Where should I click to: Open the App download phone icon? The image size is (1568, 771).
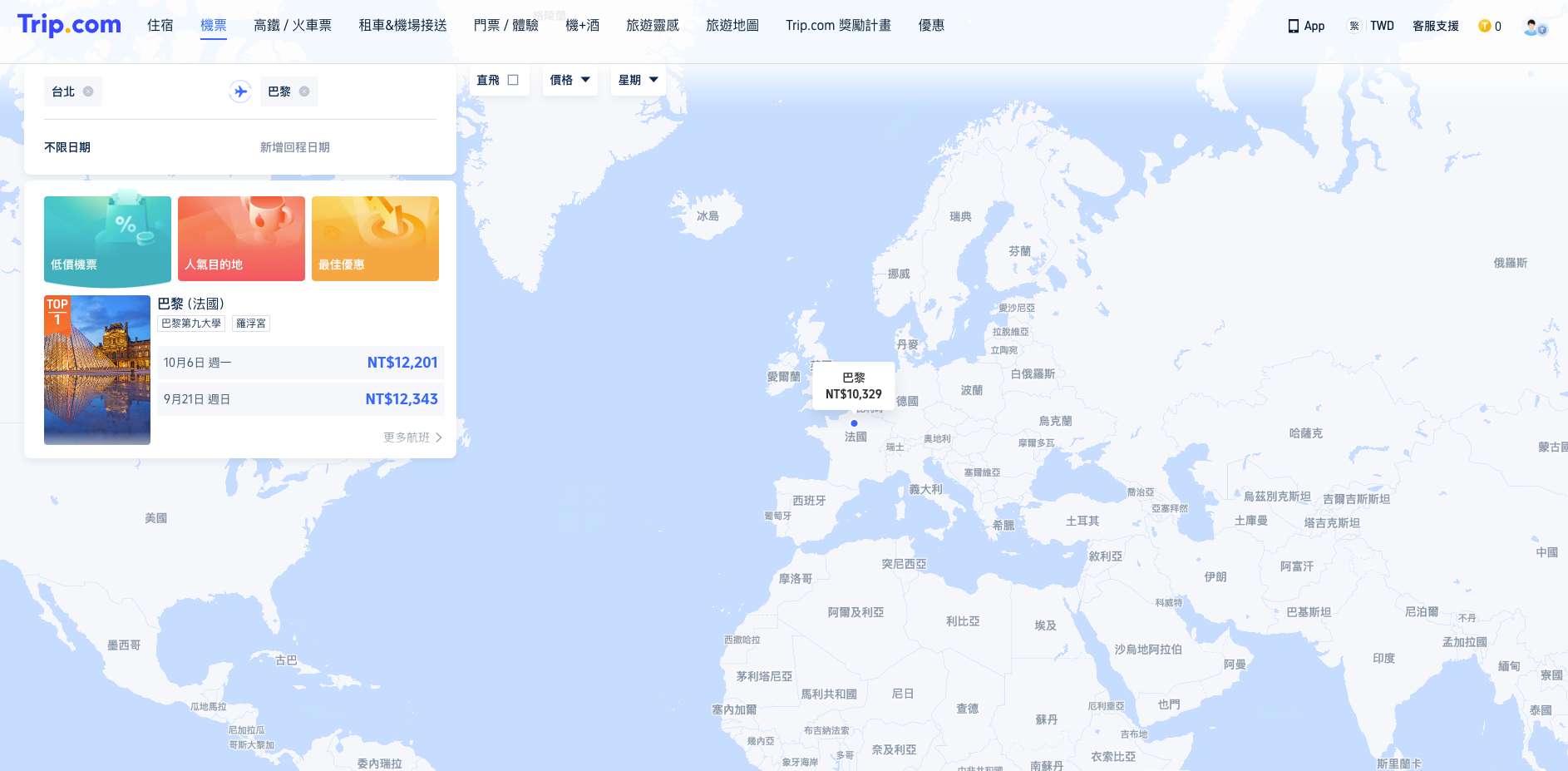click(x=1293, y=26)
